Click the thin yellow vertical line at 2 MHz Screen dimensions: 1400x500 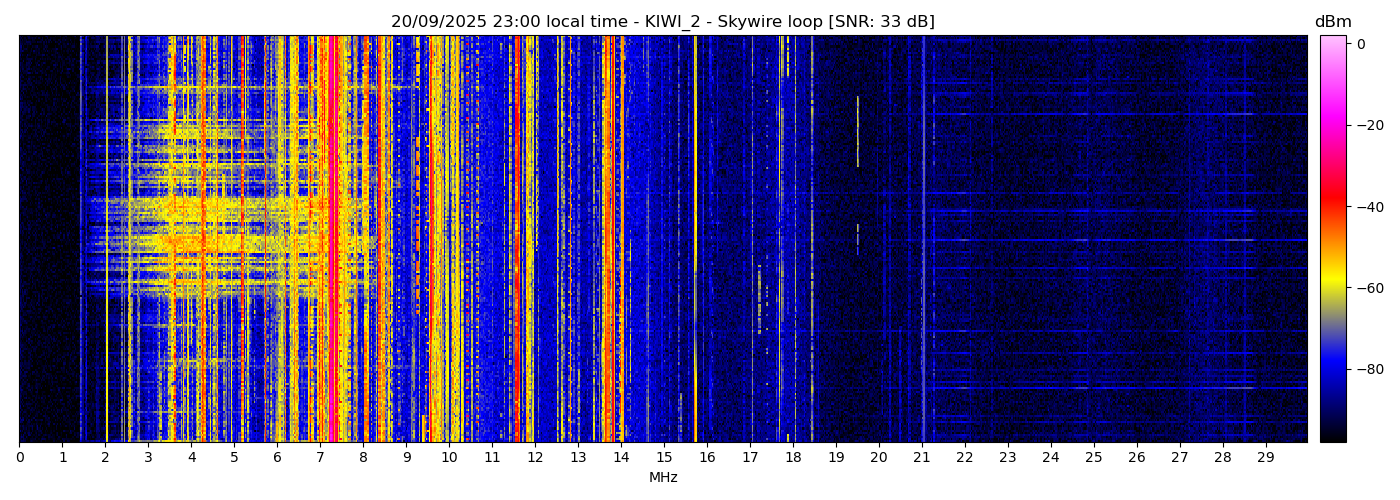(x=106, y=240)
